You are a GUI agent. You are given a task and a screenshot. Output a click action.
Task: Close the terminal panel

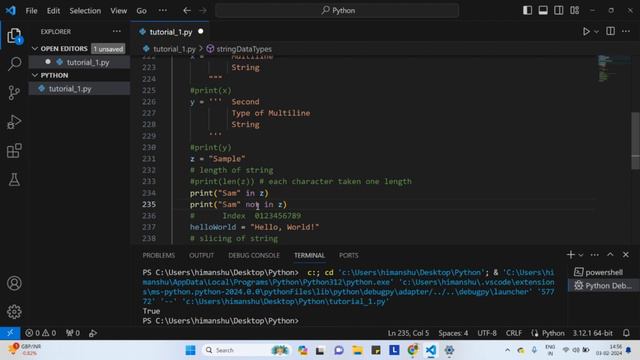[x=626, y=254]
